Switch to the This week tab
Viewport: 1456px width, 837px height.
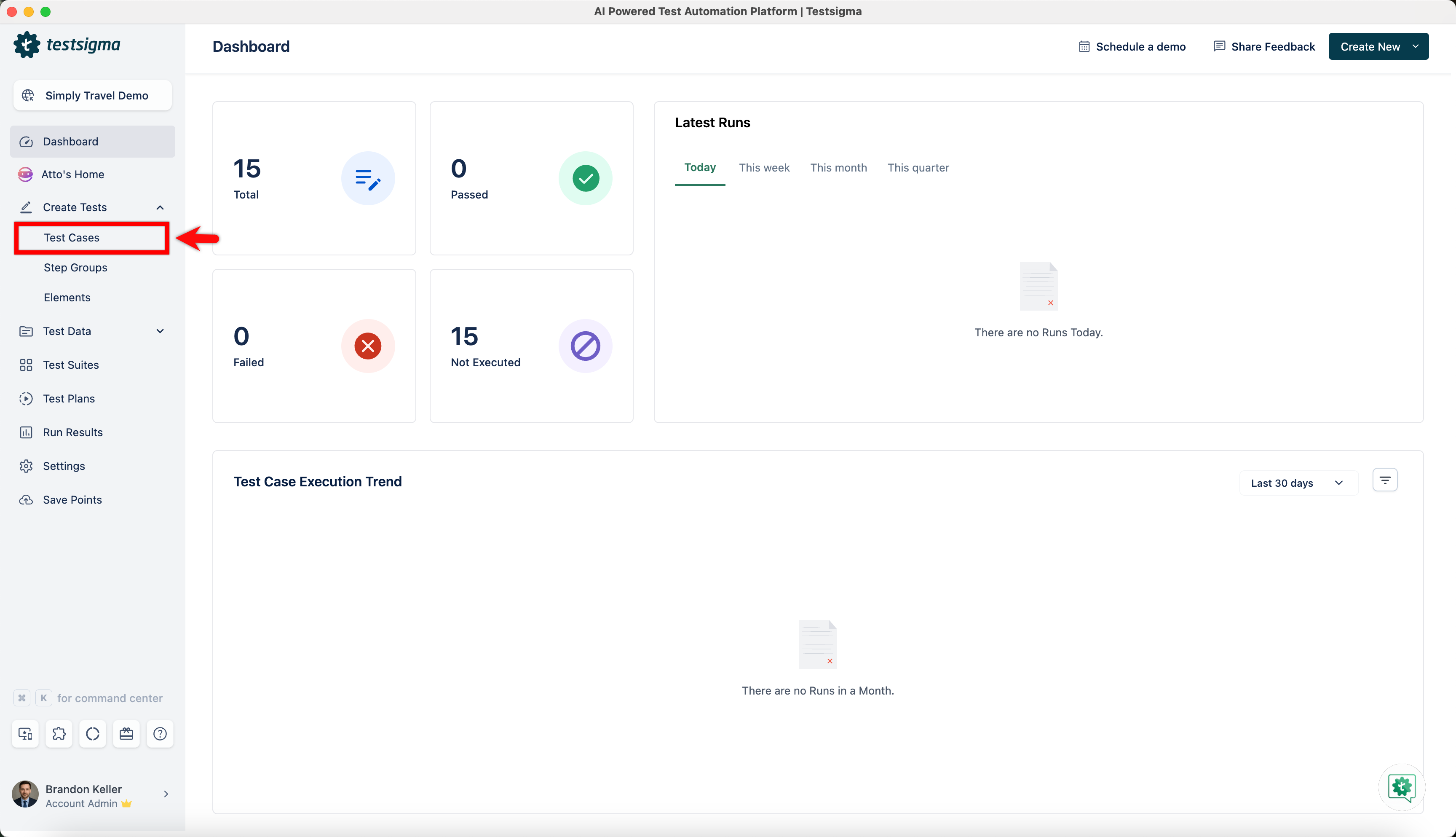click(764, 168)
